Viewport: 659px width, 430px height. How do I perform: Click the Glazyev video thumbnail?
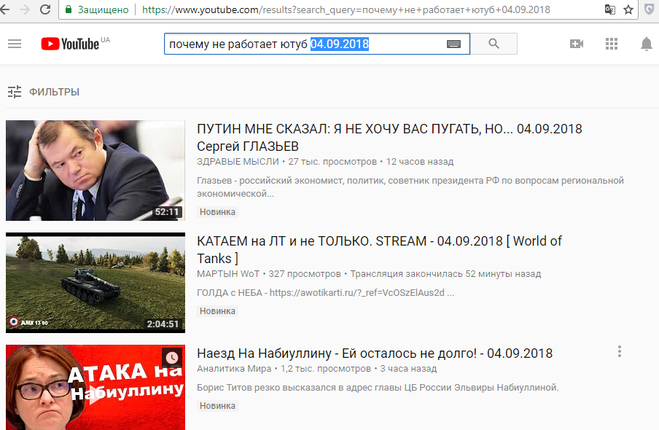click(x=95, y=170)
